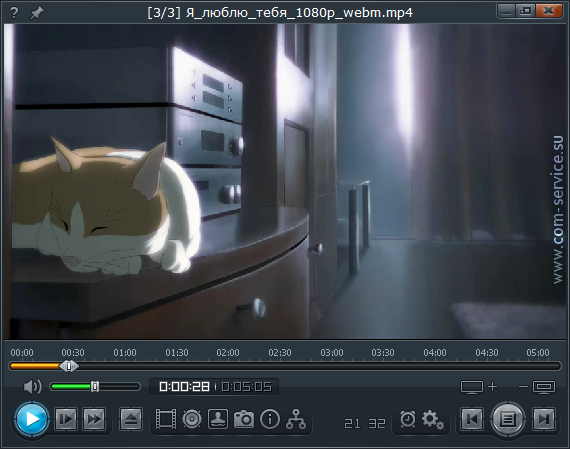This screenshot has height=449, width=570.
Task: Pin the window on top with the pushpin icon
Action: [37, 13]
